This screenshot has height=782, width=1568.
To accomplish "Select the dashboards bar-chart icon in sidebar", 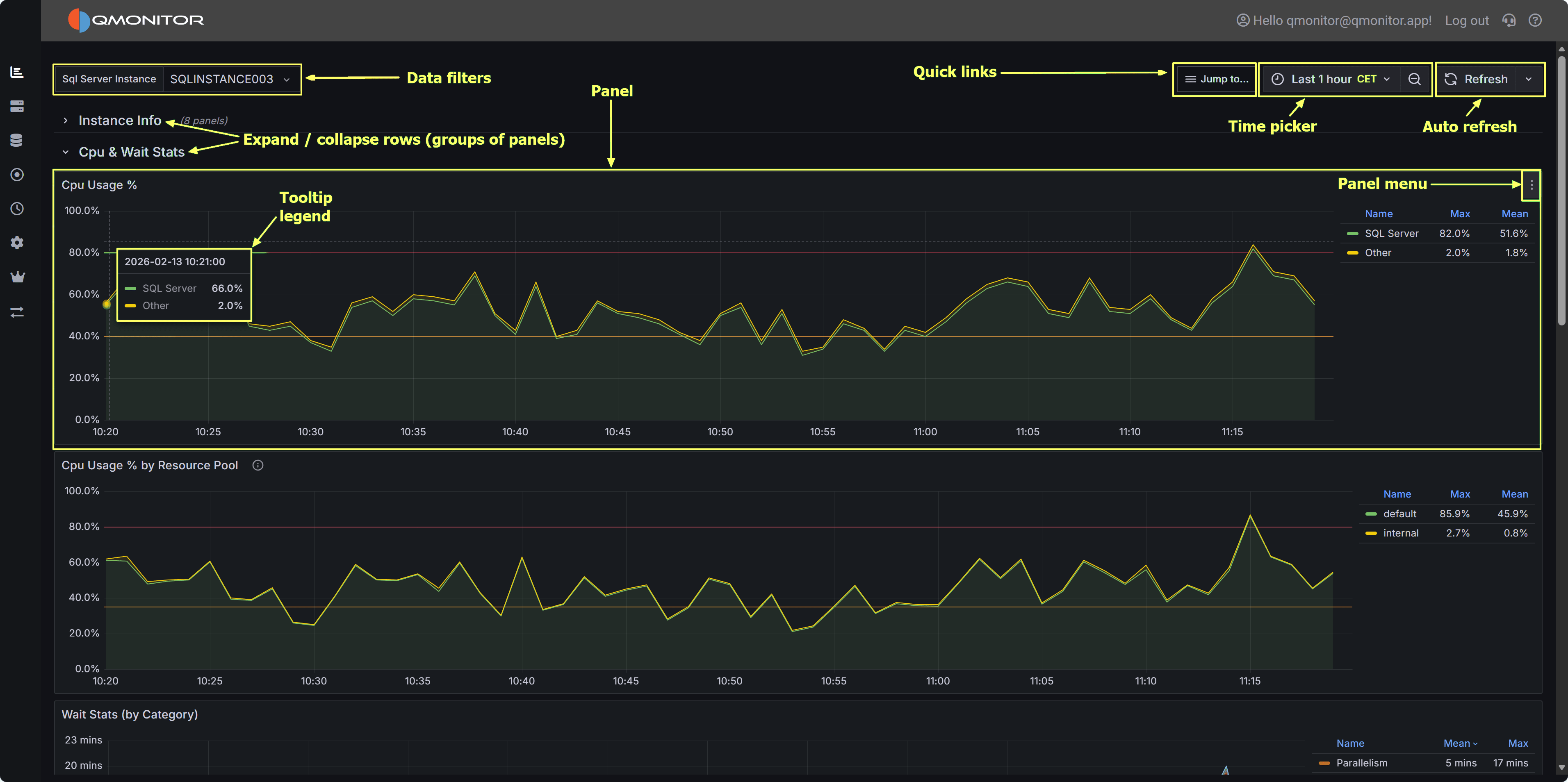I will 17,72.
